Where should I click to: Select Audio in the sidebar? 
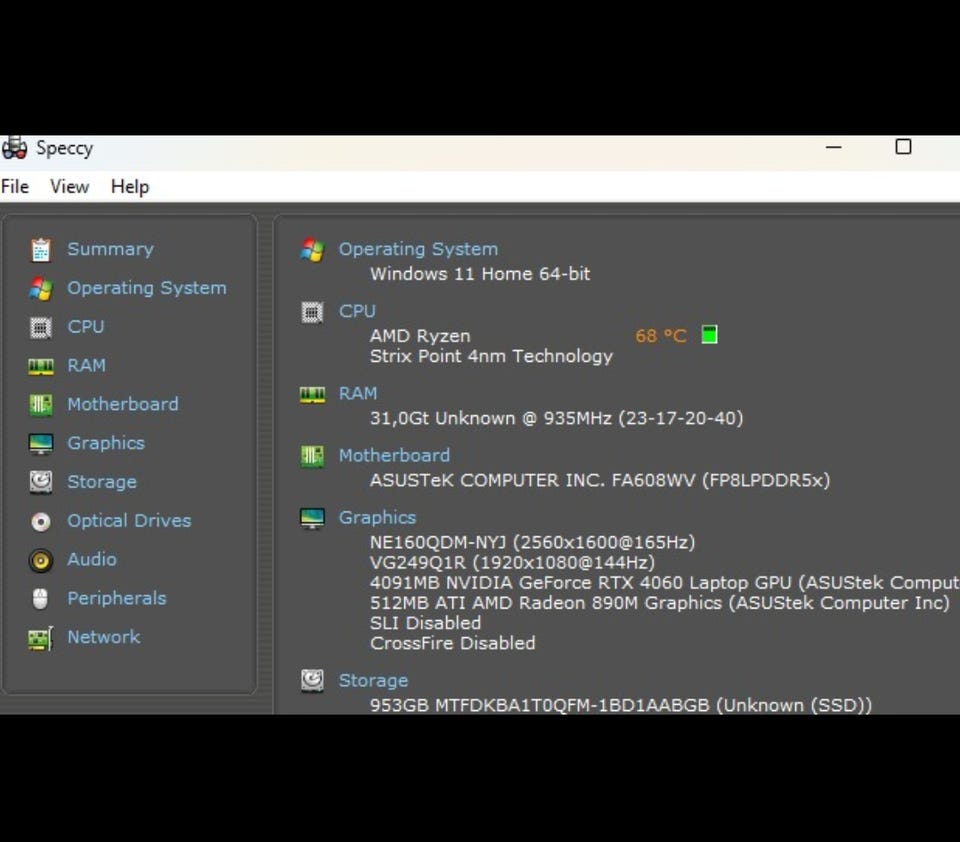click(92, 559)
